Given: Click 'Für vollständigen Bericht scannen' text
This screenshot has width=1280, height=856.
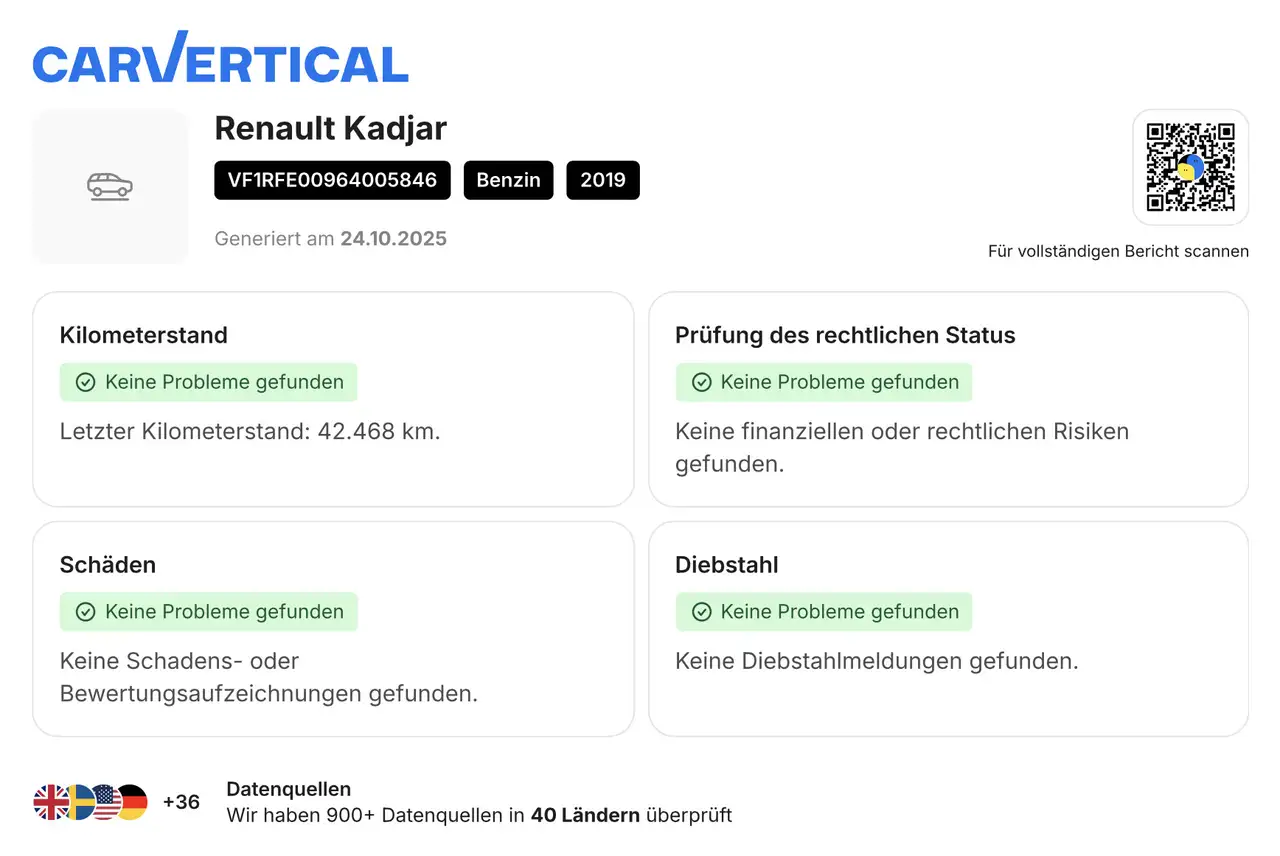Looking at the screenshot, I should (1118, 251).
